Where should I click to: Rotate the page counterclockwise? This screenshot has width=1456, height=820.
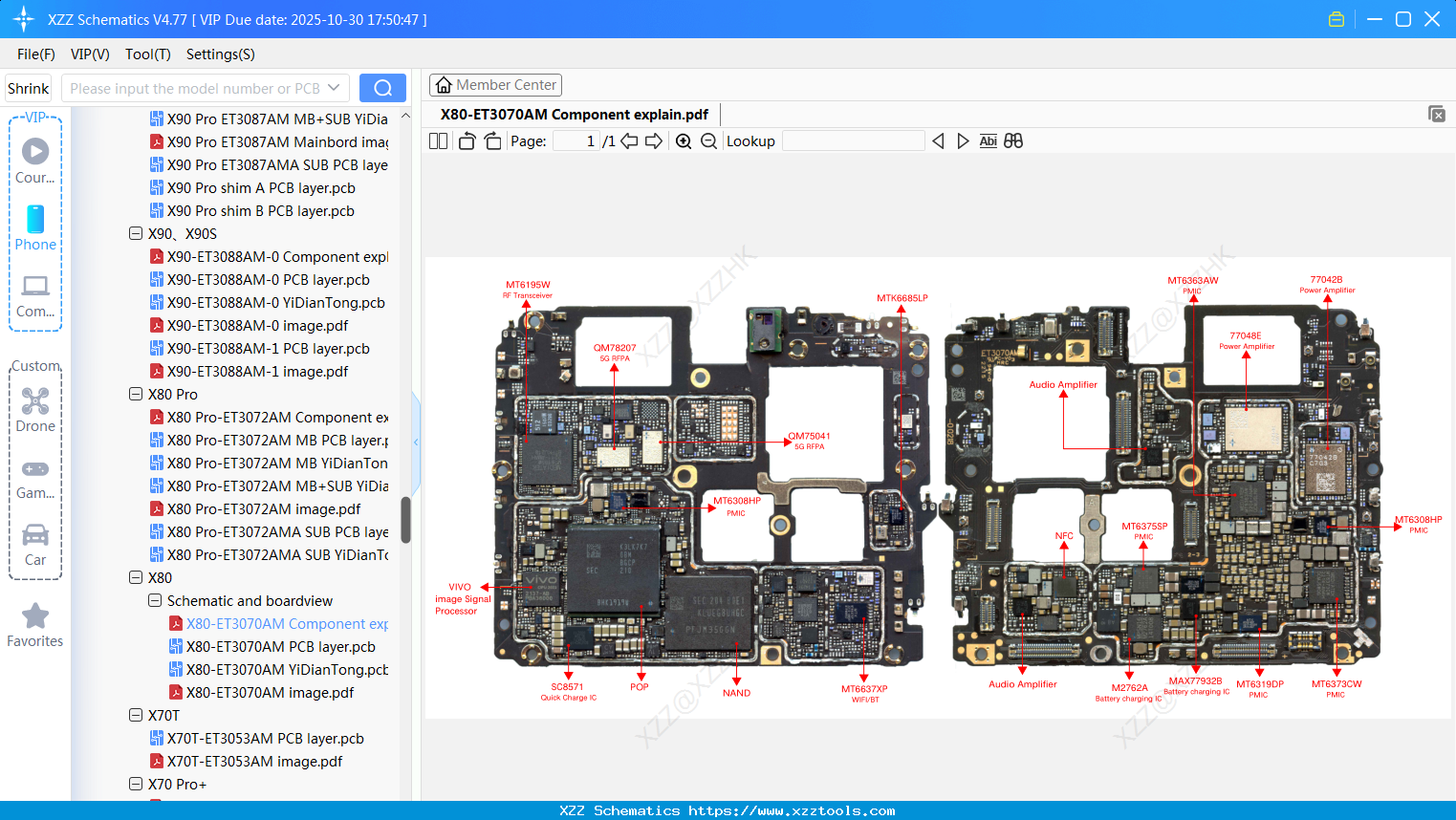coord(466,140)
